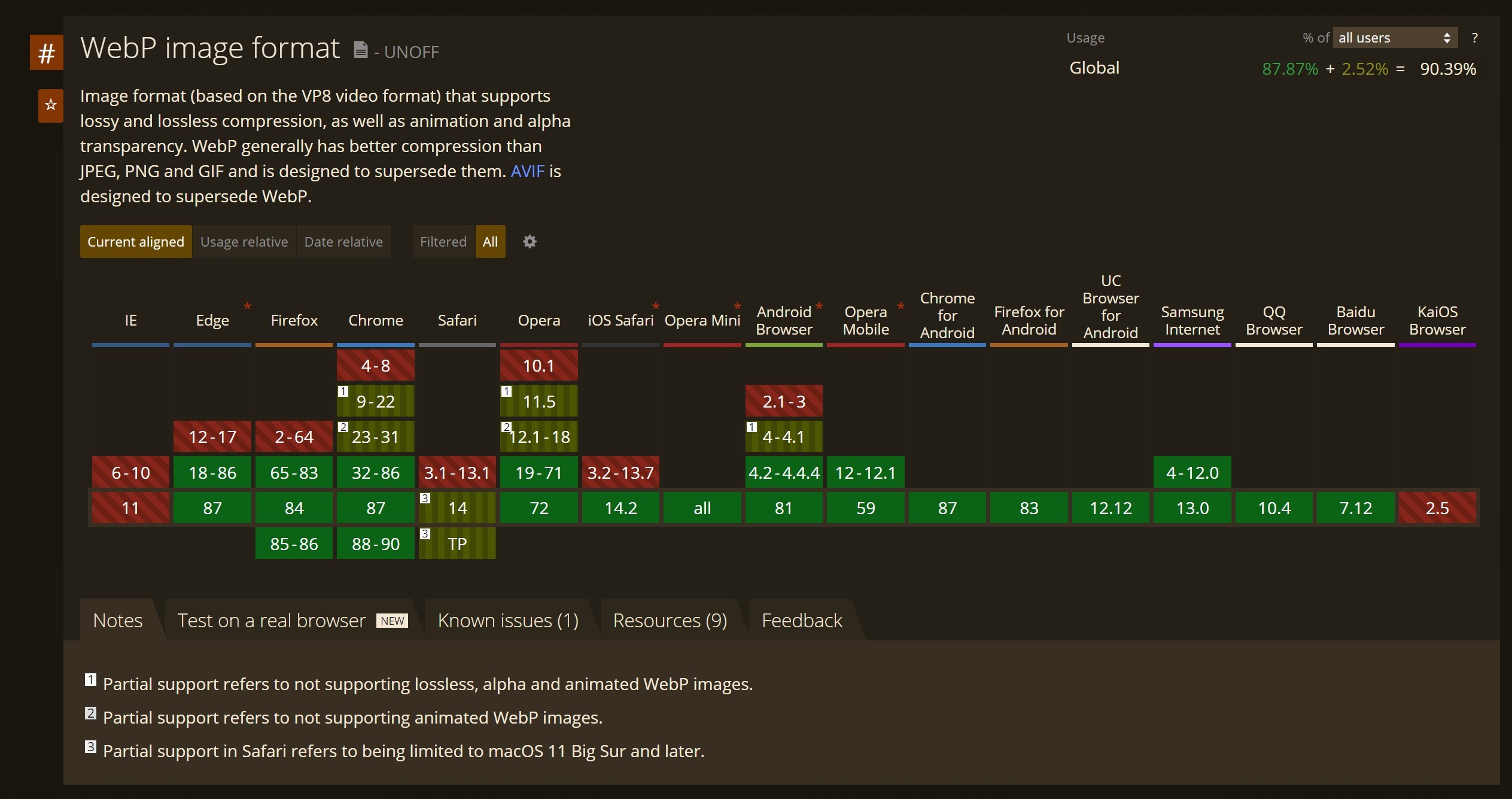Click the question mark help icon
Viewport: 1512px width, 799px height.
[x=1474, y=38]
